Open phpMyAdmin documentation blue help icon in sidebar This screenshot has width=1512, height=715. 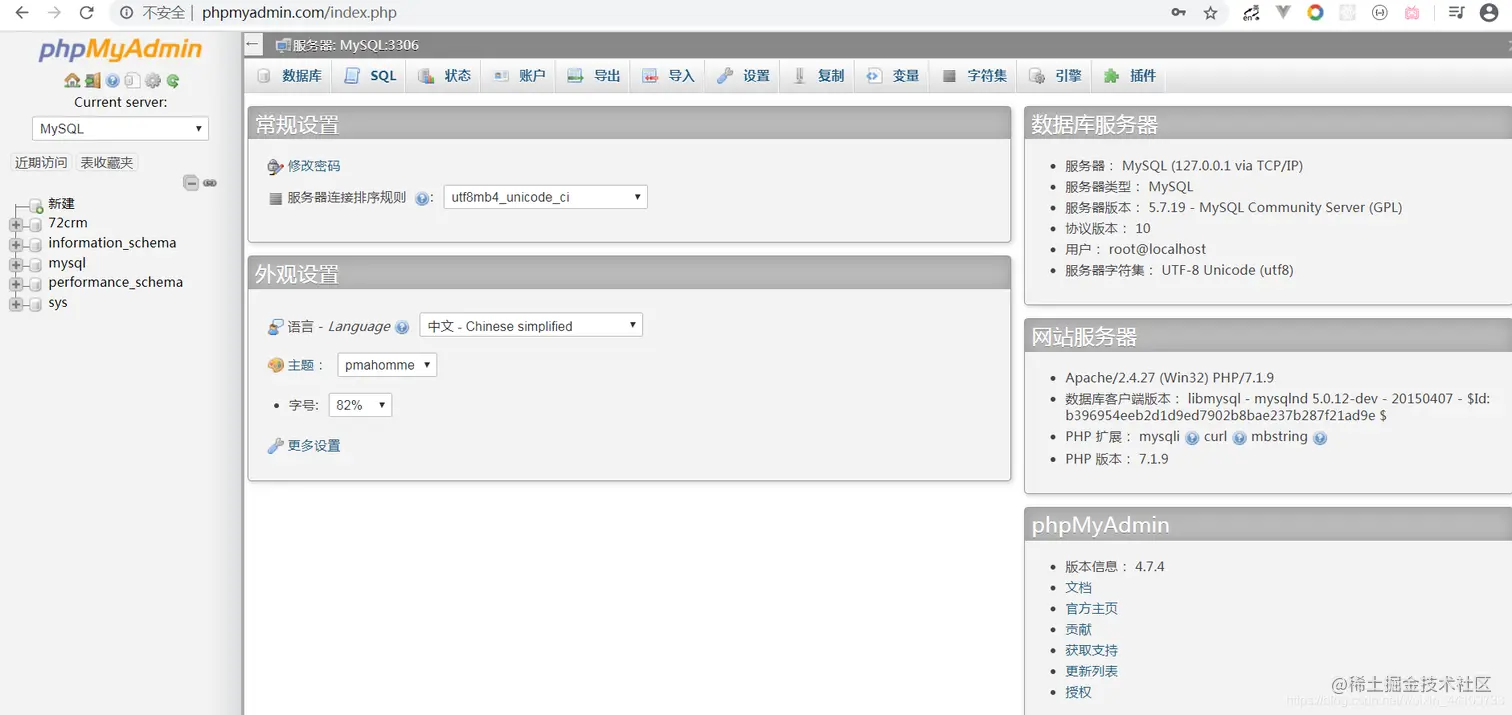pos(112,81)
